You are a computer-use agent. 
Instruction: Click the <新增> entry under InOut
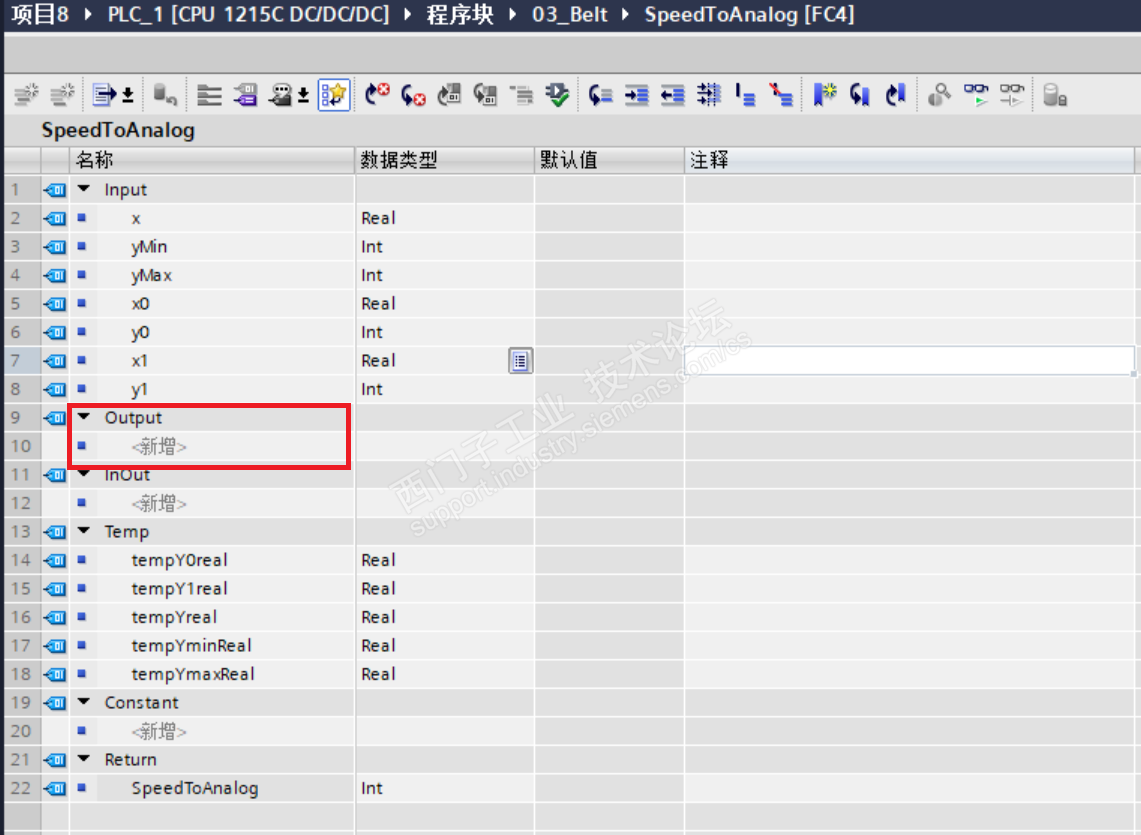coord(159,503)
